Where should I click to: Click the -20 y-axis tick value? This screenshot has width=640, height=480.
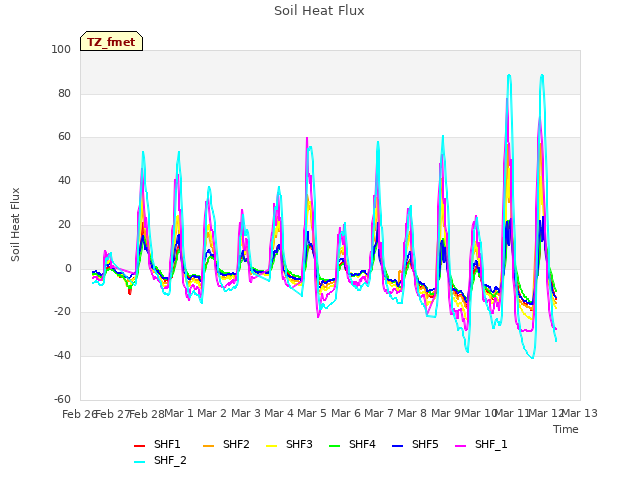62,312
